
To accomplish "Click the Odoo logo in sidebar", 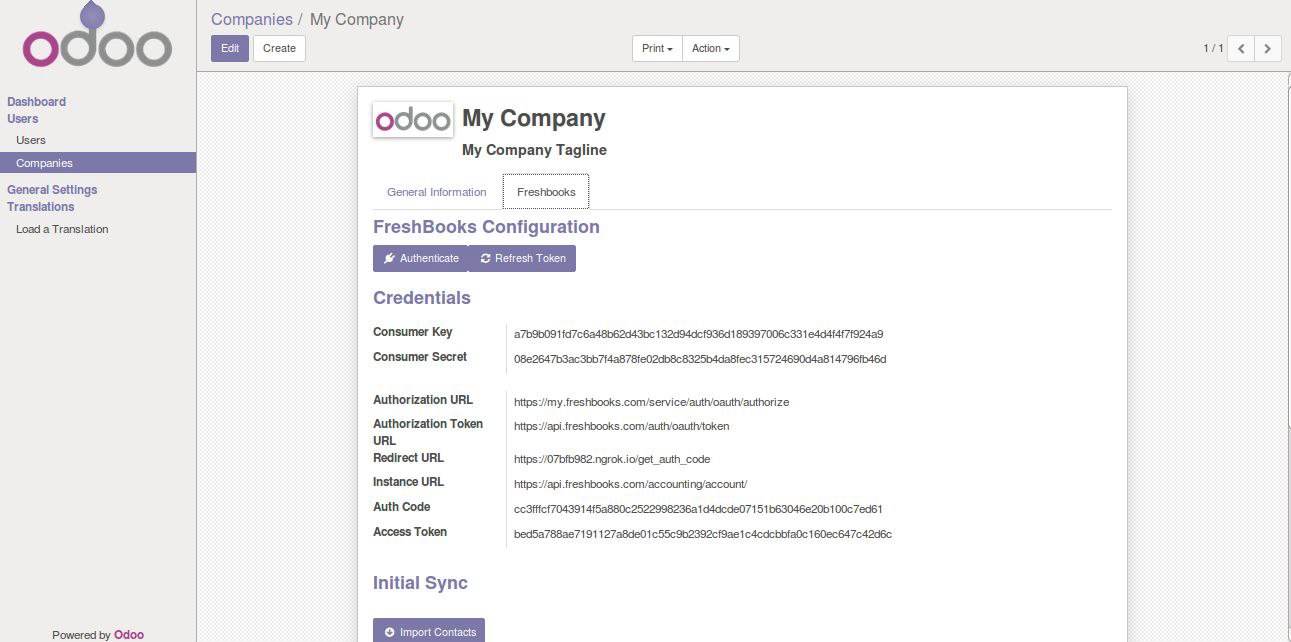I will pos(97,42).
